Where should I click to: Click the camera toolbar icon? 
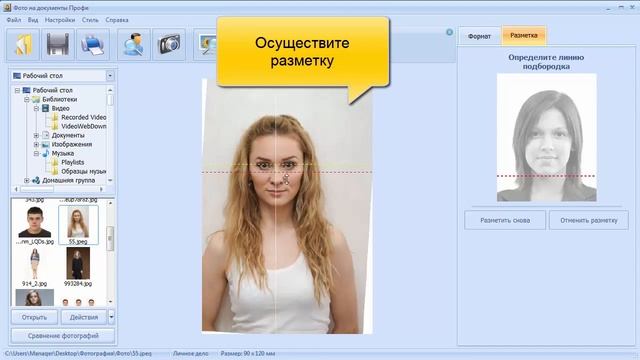[169, 44]
